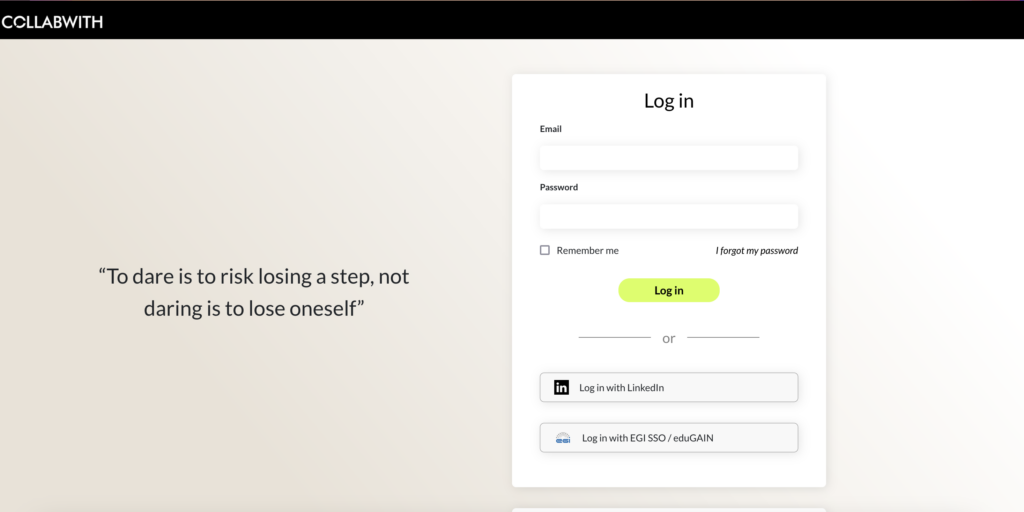The height and width of the screenshot is (512, 1024).
Task: Click the EGI SSO logo icon
Action: (563, 438)
